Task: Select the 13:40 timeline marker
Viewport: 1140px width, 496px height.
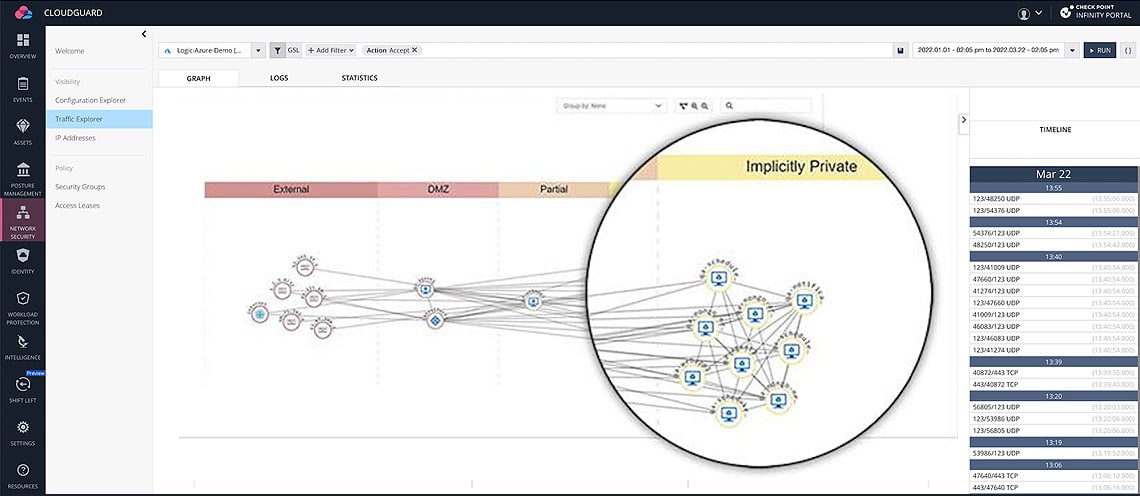Action: [1054, 256]
